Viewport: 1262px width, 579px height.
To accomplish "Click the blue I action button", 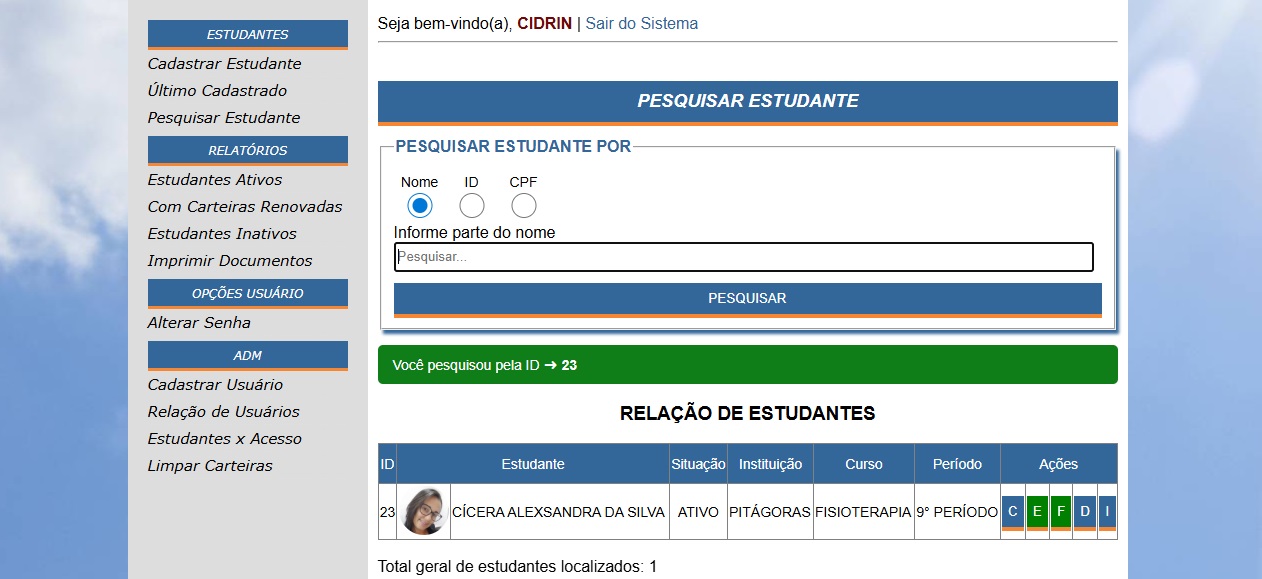I will [1107, 512].
